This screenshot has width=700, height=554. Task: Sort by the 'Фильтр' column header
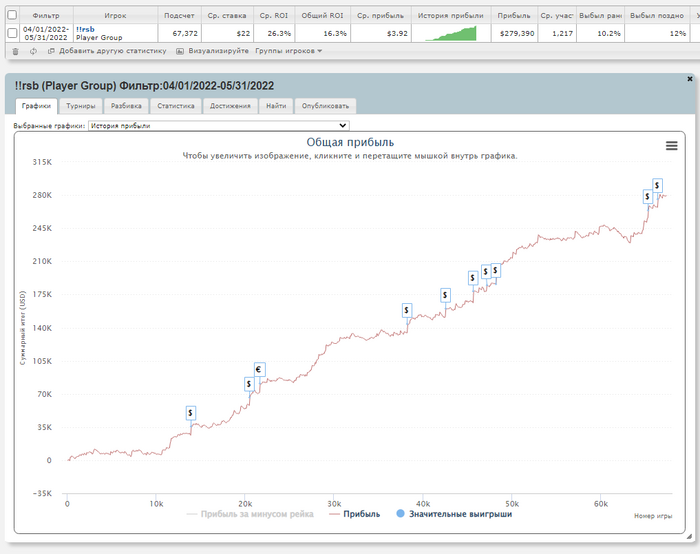[46, 16]
